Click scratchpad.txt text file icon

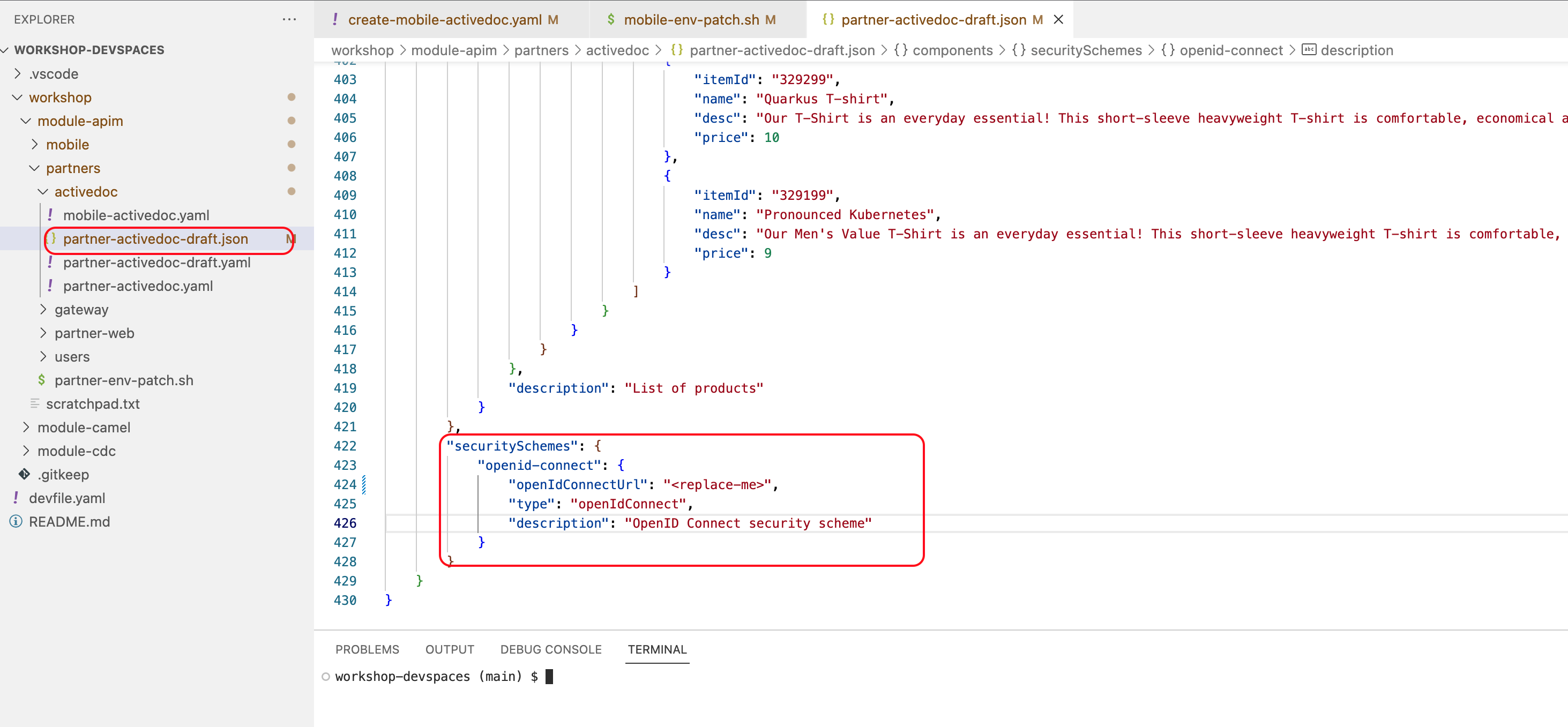point(35,403)
